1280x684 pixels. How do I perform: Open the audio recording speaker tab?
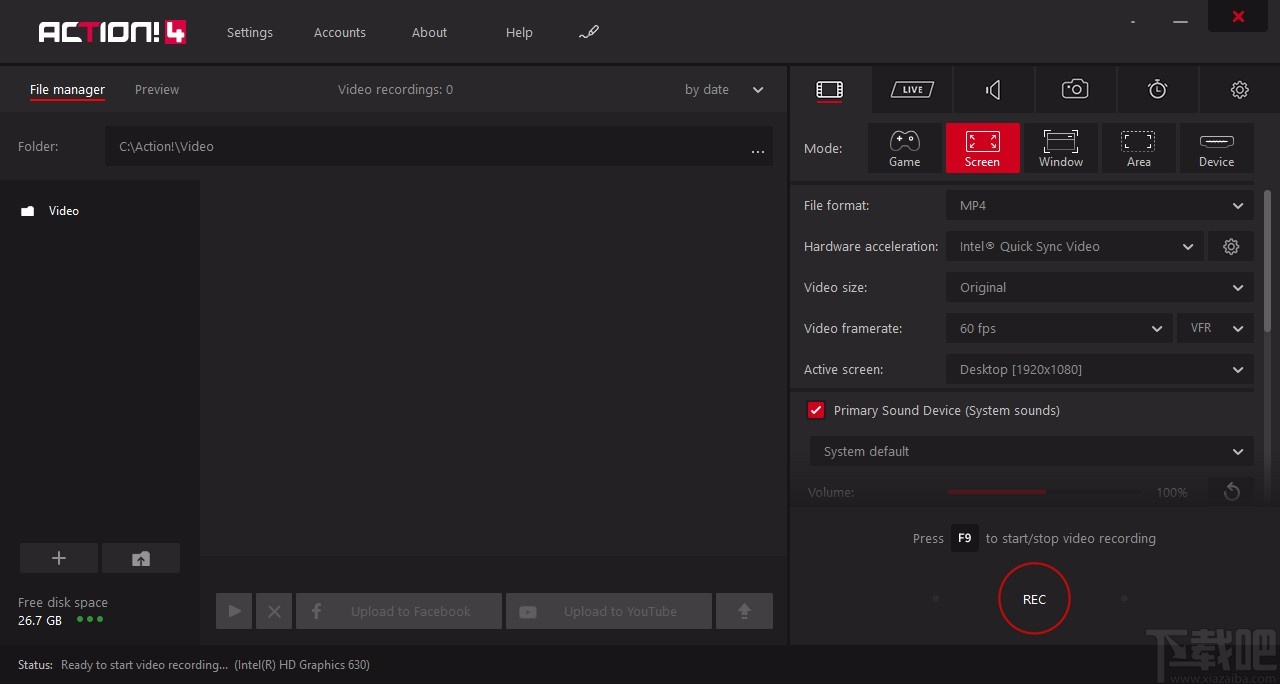[x=993, y=90]
